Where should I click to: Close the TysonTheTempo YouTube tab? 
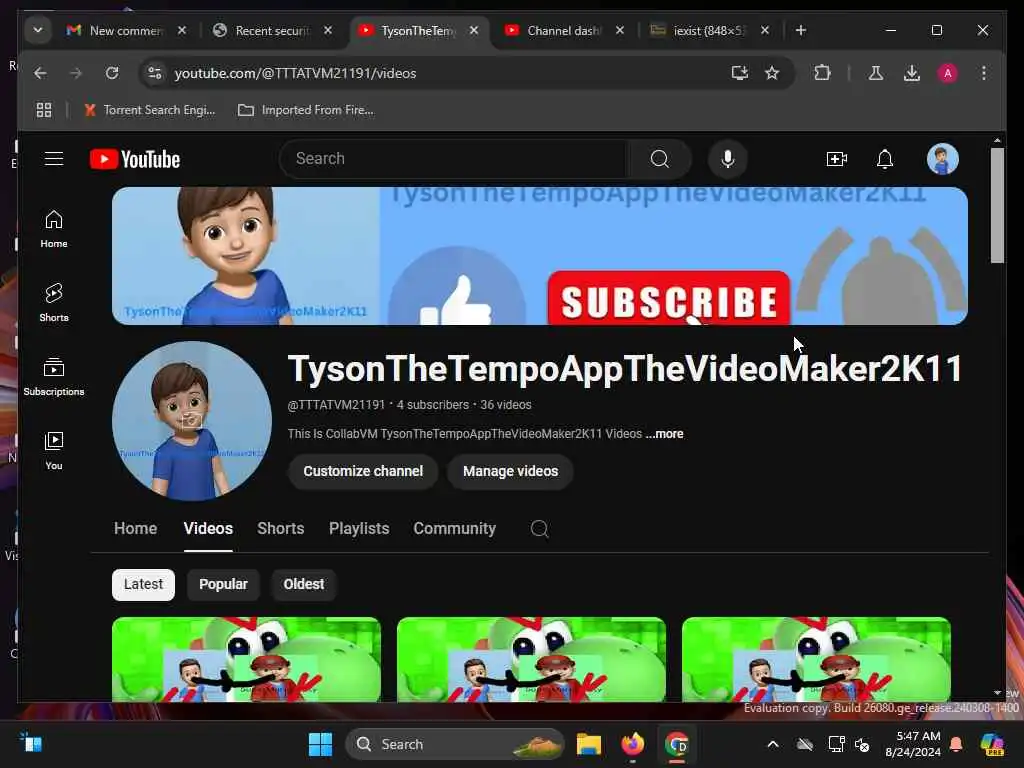(474, 30)
